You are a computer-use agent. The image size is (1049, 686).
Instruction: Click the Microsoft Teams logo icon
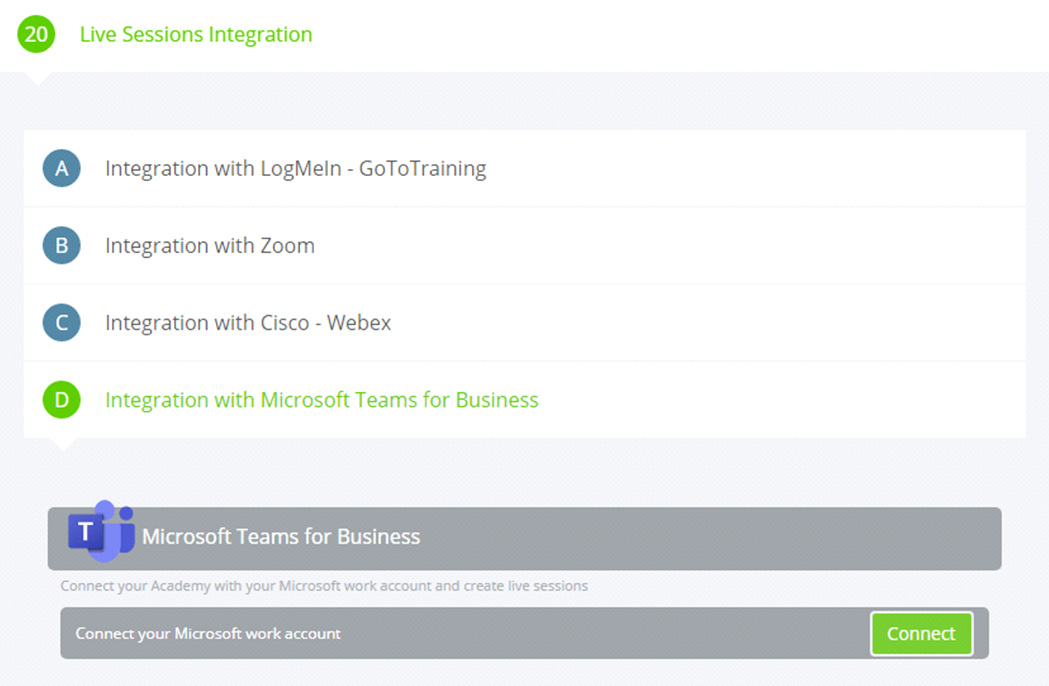pyautogui.click(x=101, y=531)
